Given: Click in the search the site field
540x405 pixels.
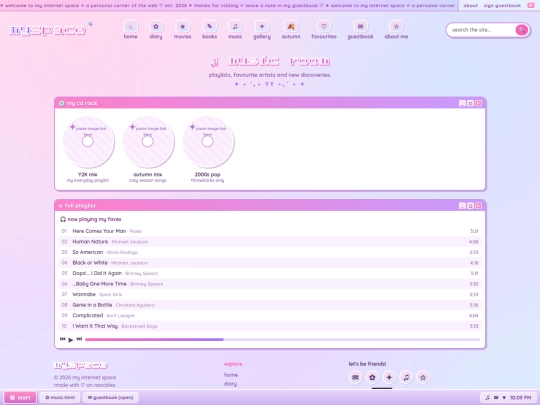Looking at the screenshot, I should 481,30.
